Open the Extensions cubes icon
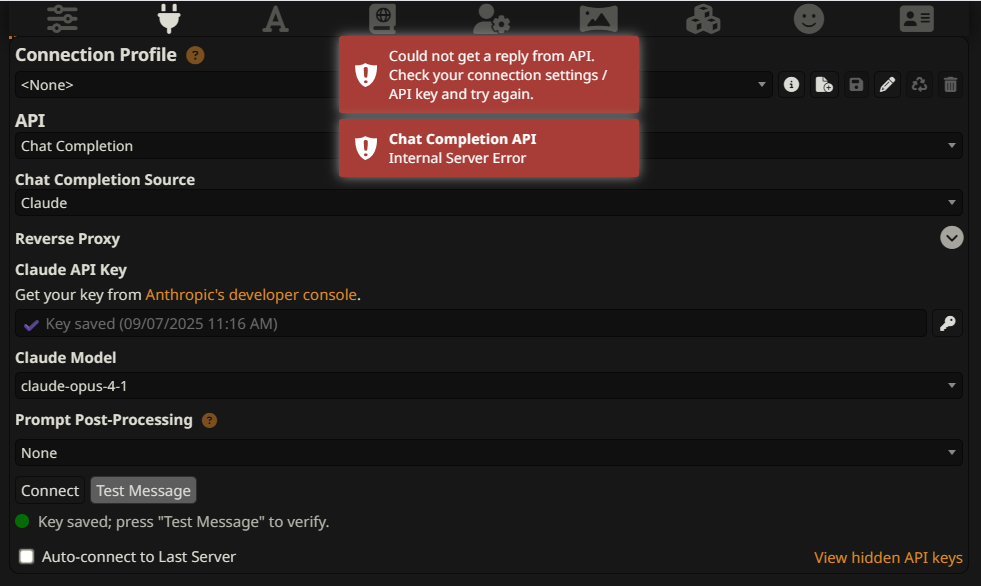Image resolution: width=981 pixels, height=586 pixels. 703,19
